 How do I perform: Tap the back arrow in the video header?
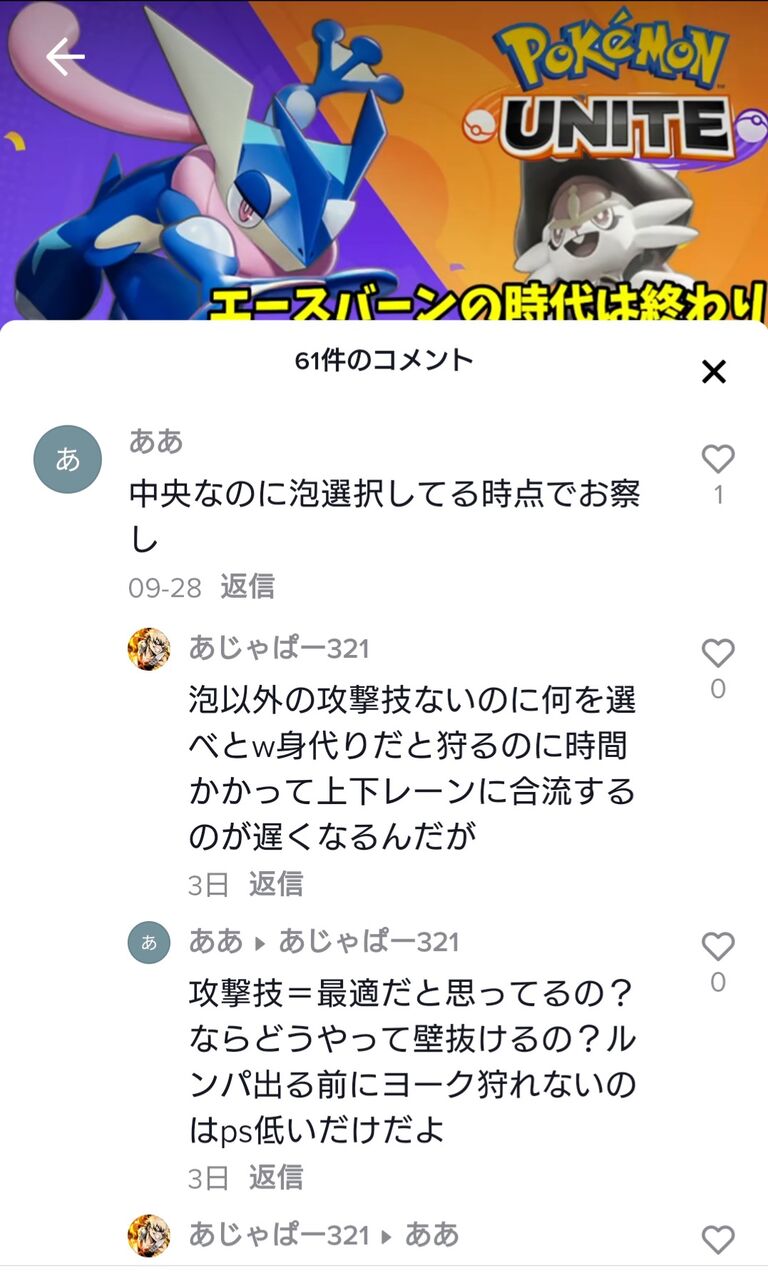point(65,58)
